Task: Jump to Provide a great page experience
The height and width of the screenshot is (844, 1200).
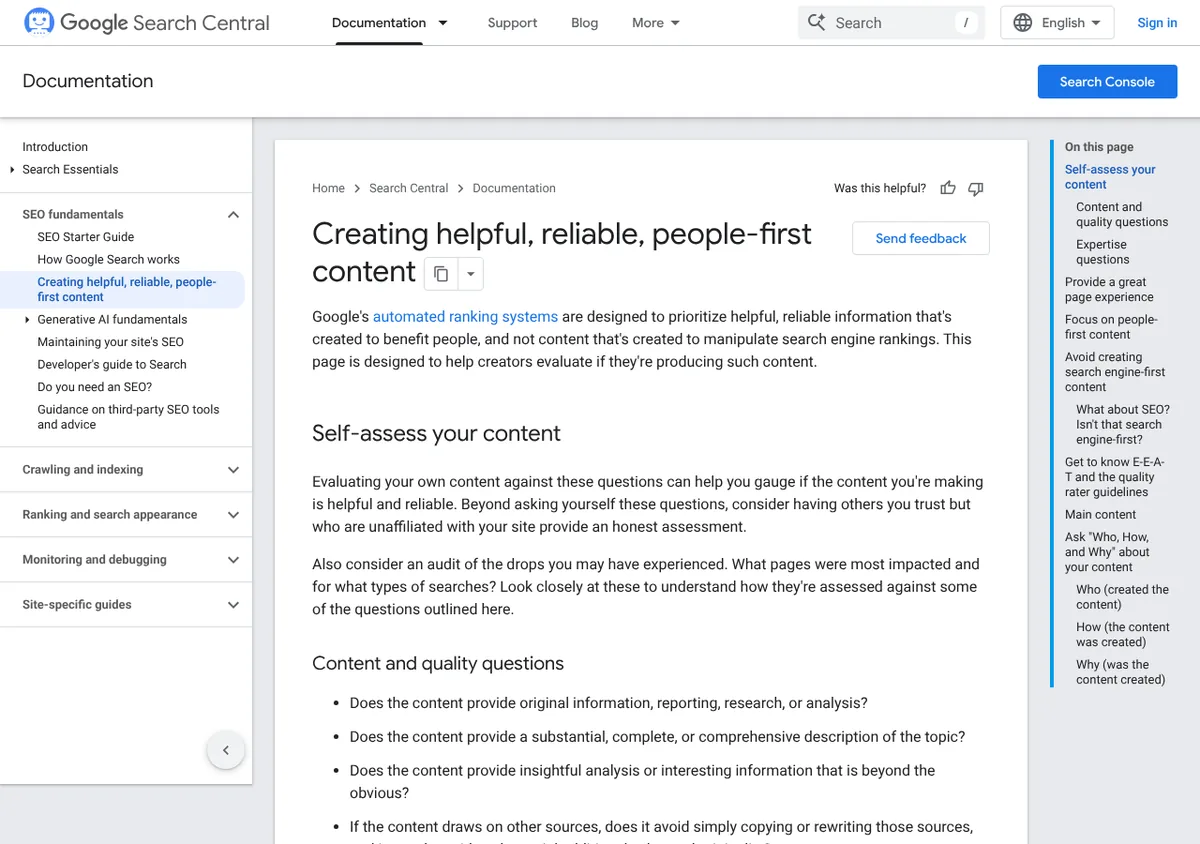Action: pyautogui.click(x=1109, y=289)
